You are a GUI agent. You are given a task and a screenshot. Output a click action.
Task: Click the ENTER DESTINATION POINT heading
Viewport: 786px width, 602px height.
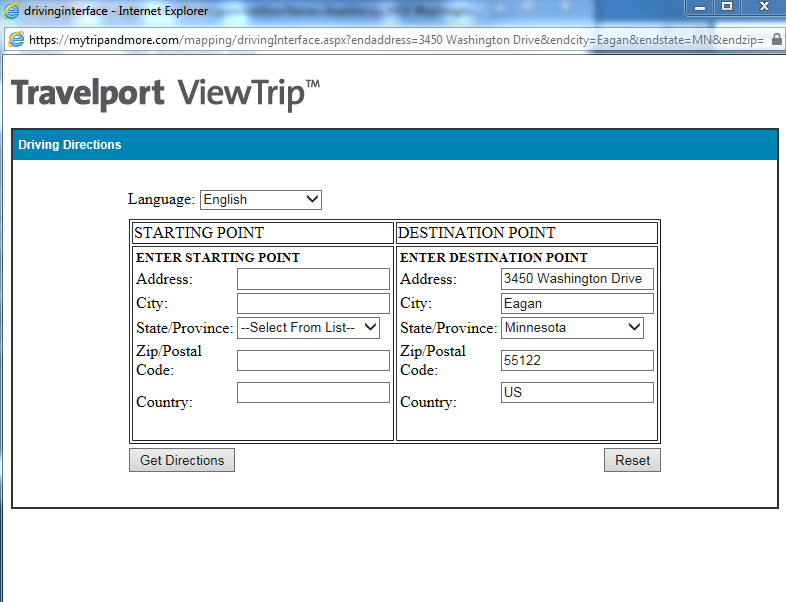494,258
